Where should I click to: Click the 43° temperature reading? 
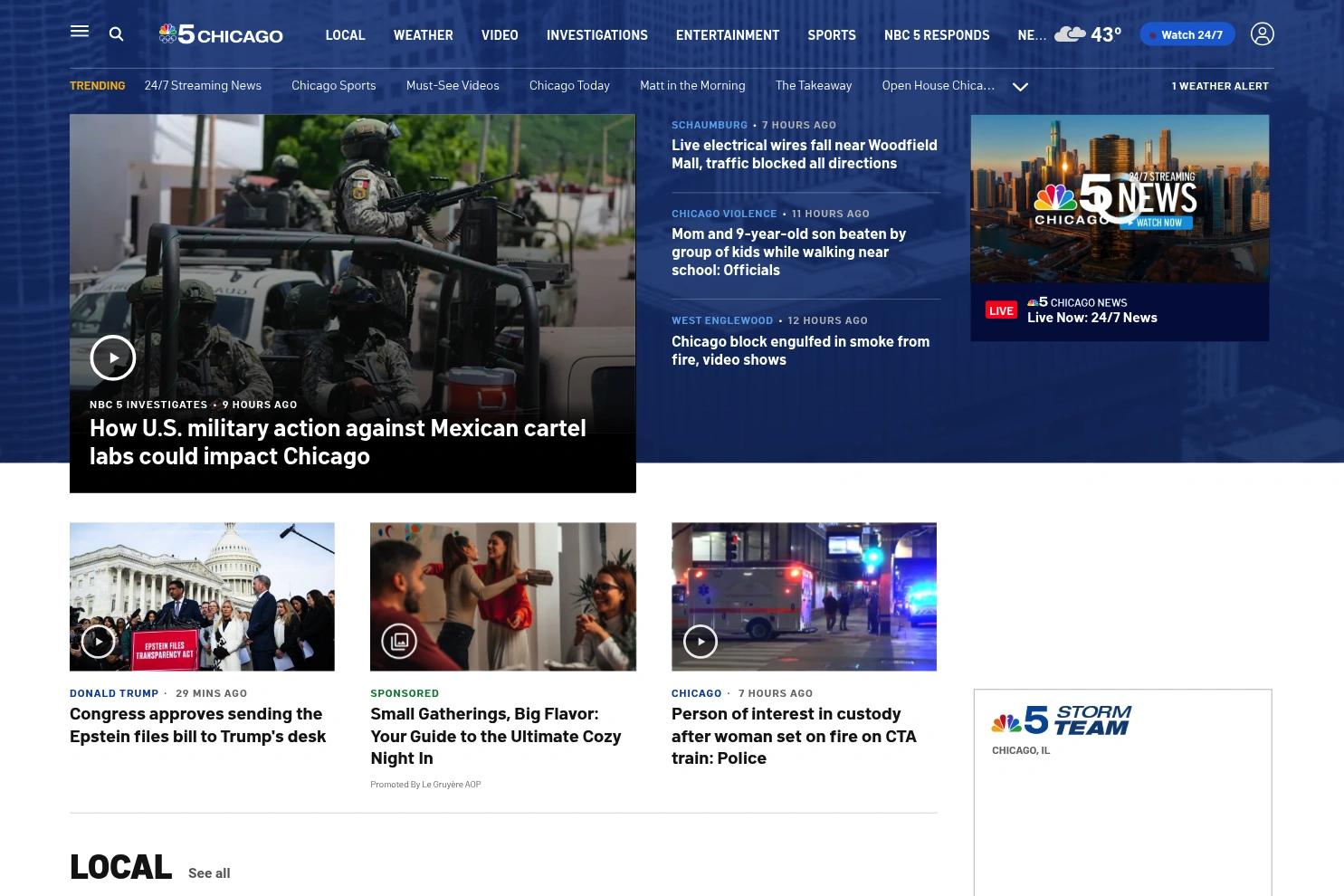pos(1106,34)
